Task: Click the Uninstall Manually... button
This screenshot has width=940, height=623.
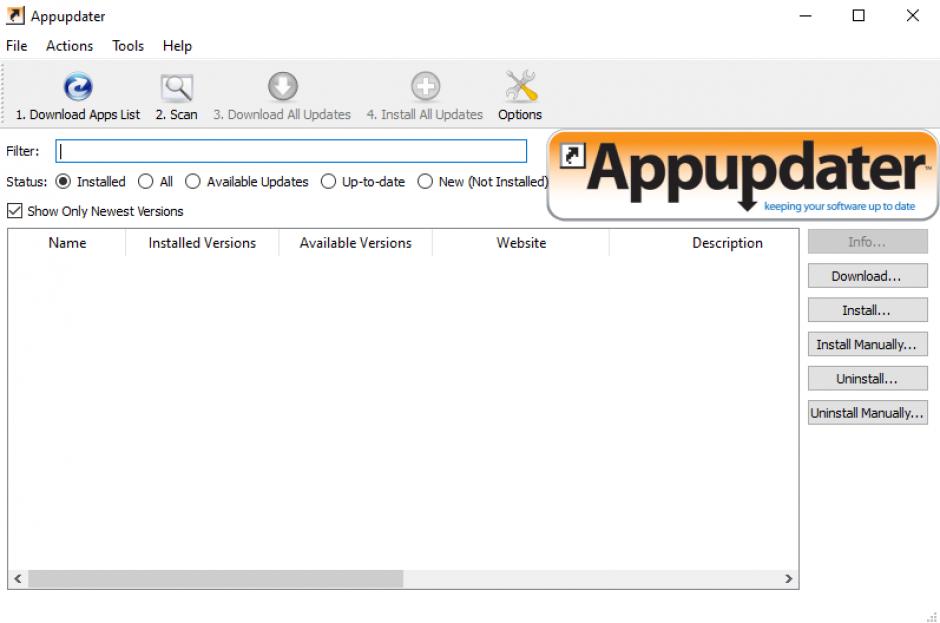Action: click(x=867, y=413)
